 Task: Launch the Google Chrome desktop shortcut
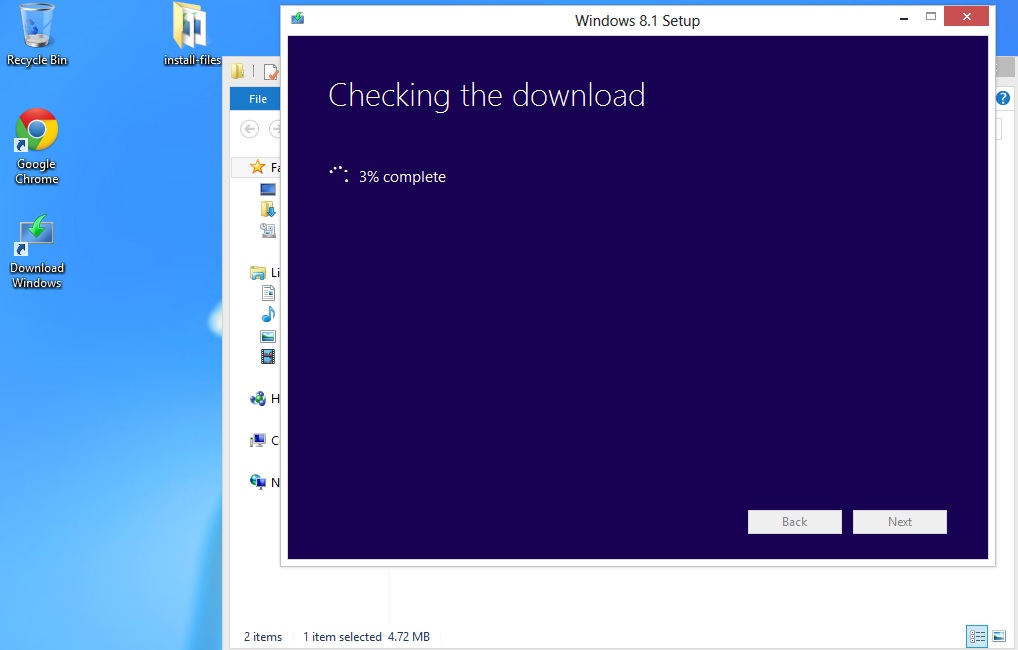coord(37,147)
